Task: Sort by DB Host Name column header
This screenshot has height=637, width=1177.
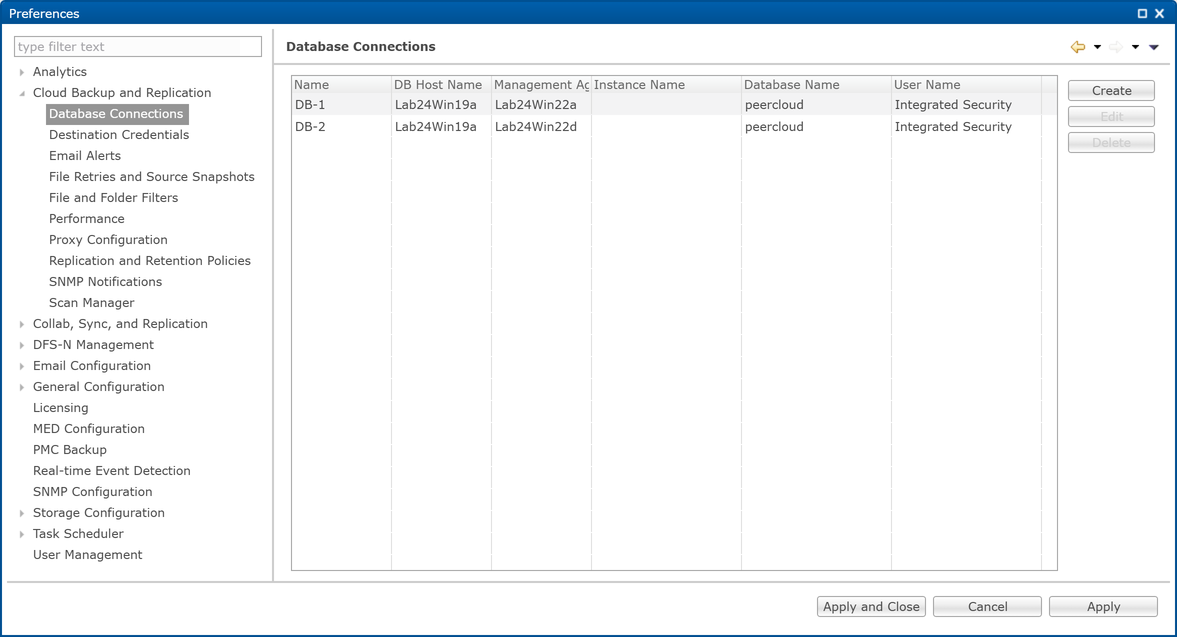Action: tap(441, 85)
